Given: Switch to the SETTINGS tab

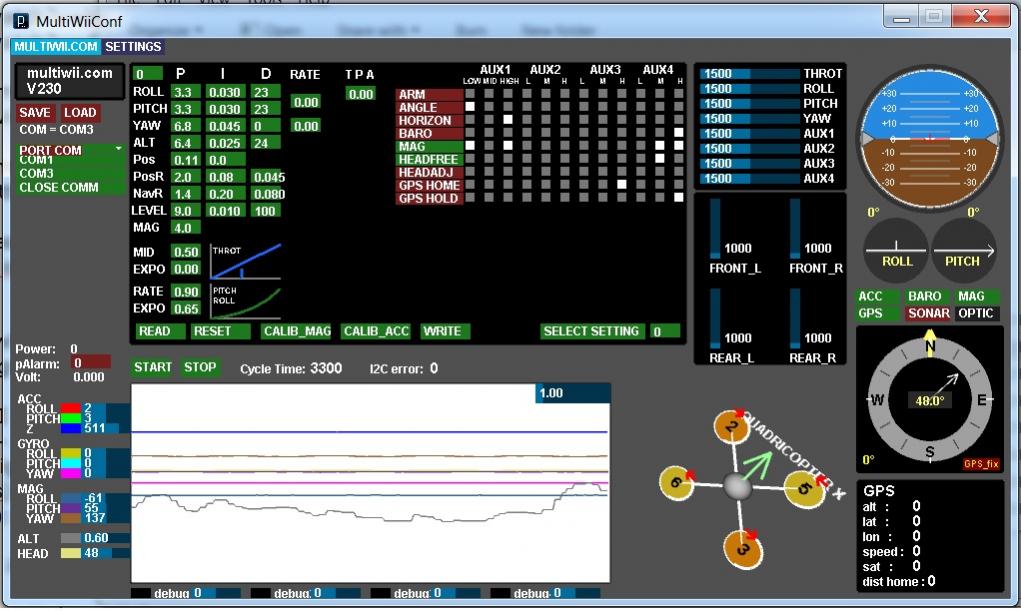Looking at the screenshot, I should coord(133,46).
